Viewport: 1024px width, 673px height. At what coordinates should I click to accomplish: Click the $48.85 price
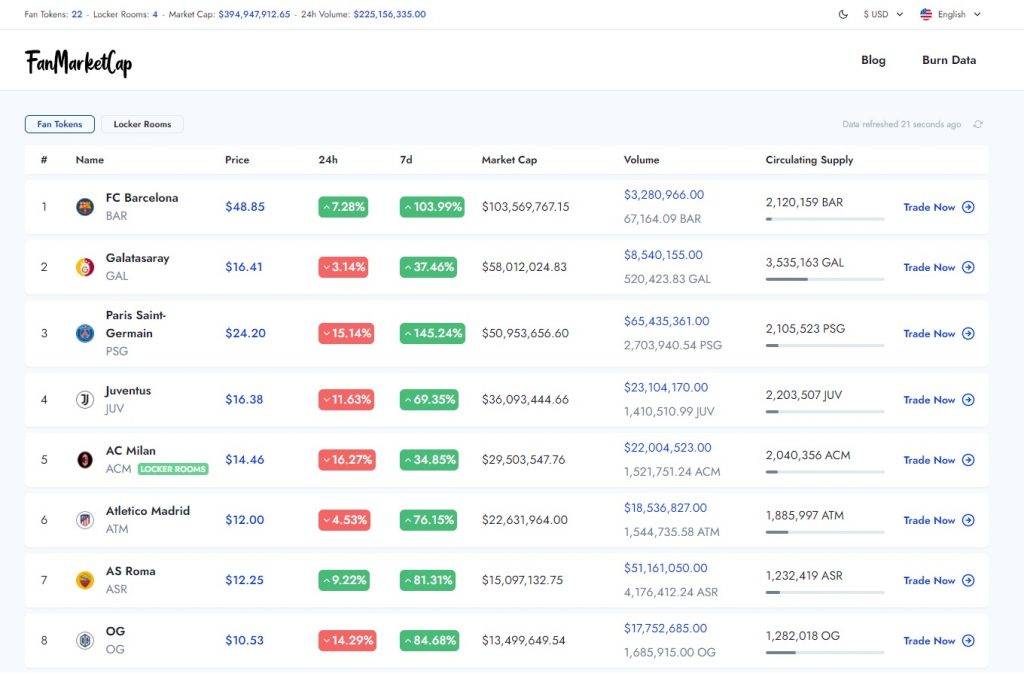click(x=245, y=207)
